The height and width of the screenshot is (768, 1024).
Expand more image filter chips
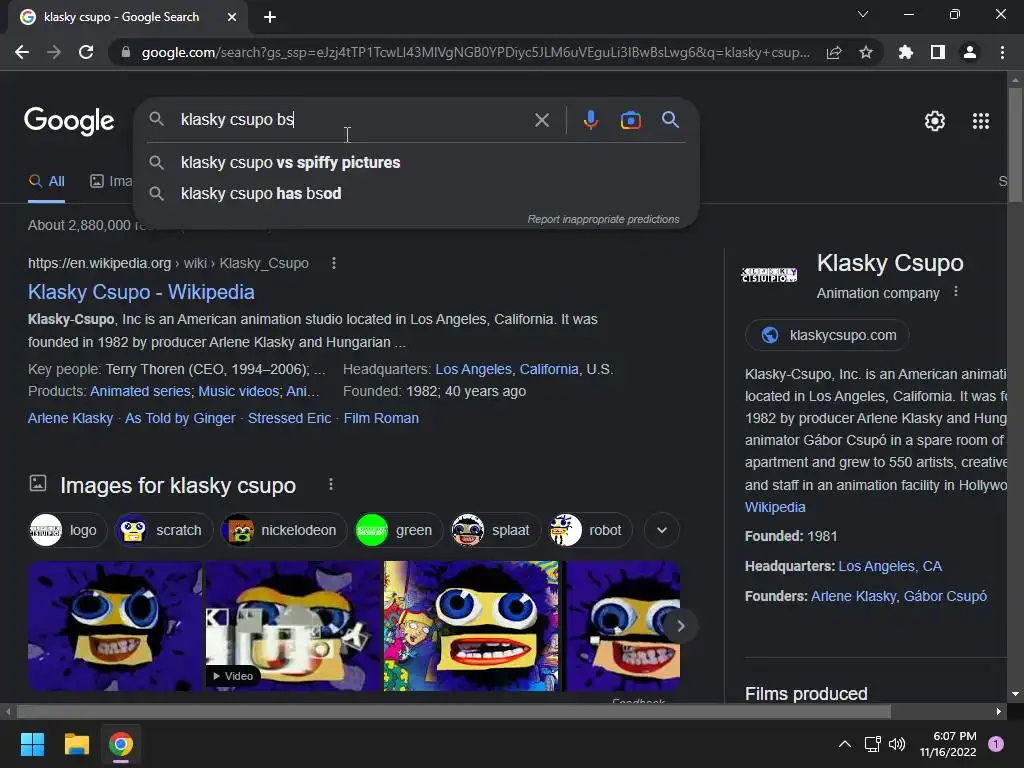pos(662,530)
